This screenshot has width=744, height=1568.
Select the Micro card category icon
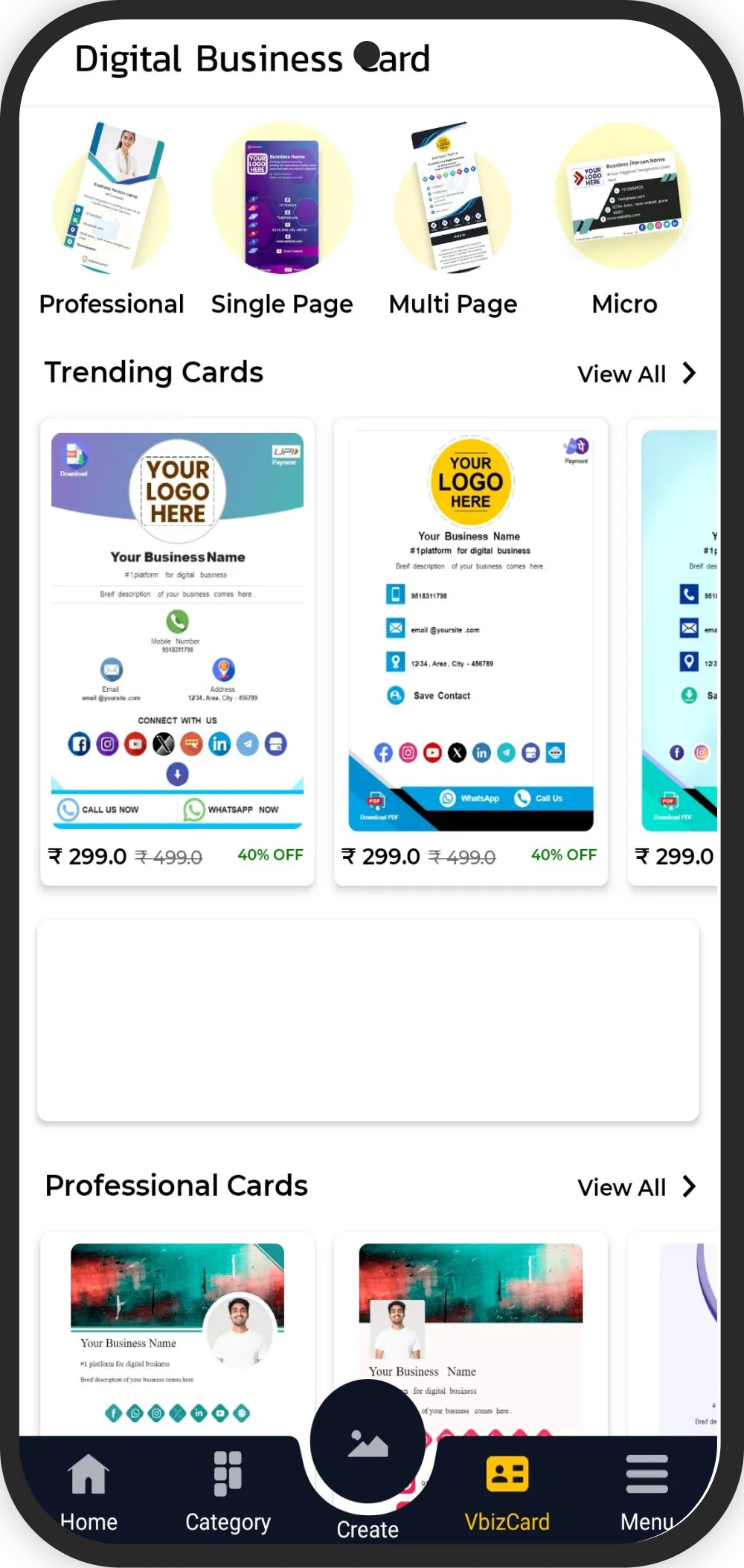pyautogui.click(x=623, y=196)
